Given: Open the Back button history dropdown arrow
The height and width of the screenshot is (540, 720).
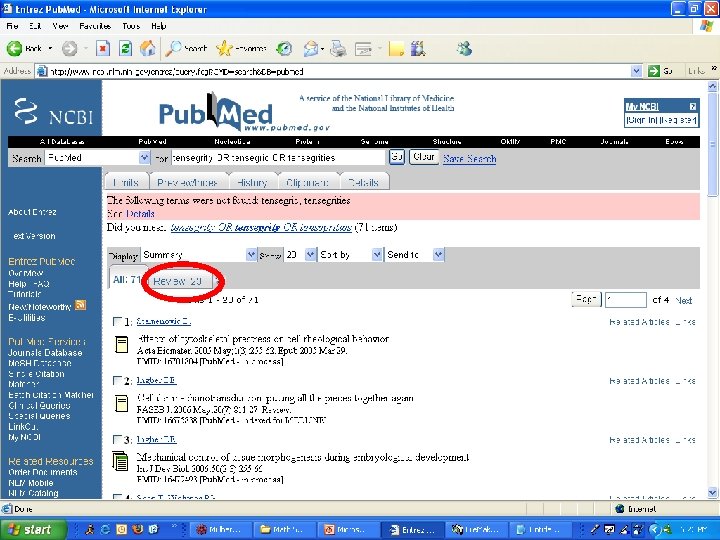Looking at the screenshot, I should coord(50,48).
